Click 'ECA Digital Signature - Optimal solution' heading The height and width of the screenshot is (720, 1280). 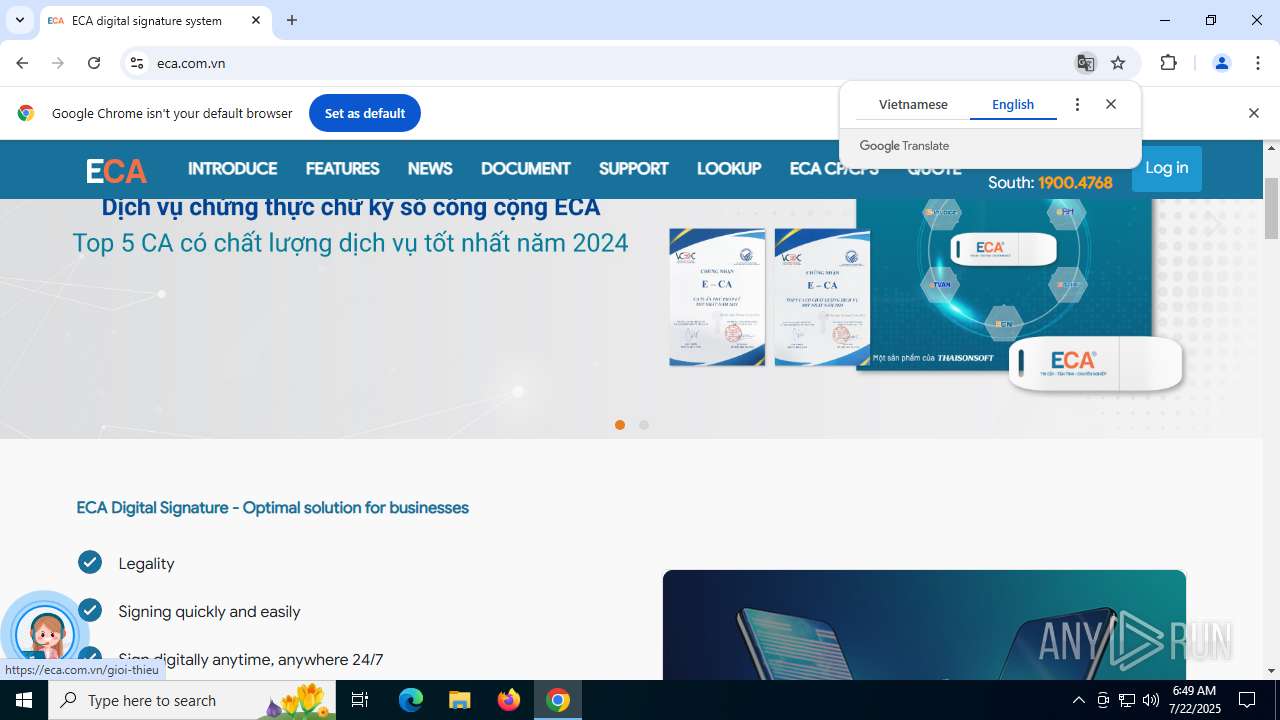pos(272,508)
